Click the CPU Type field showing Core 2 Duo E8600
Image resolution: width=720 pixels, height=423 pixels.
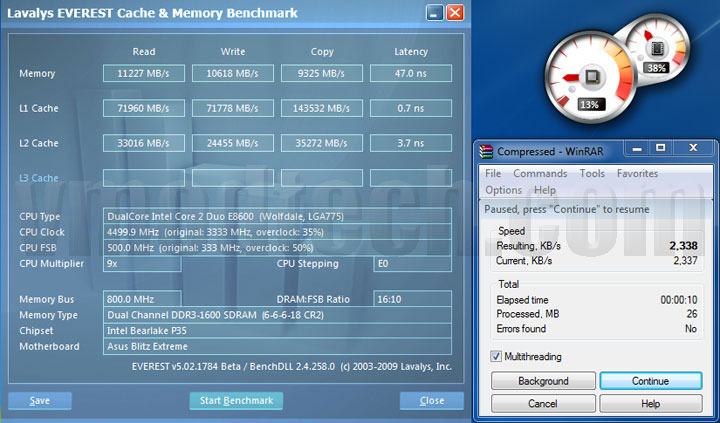click(x=277, y=216)
